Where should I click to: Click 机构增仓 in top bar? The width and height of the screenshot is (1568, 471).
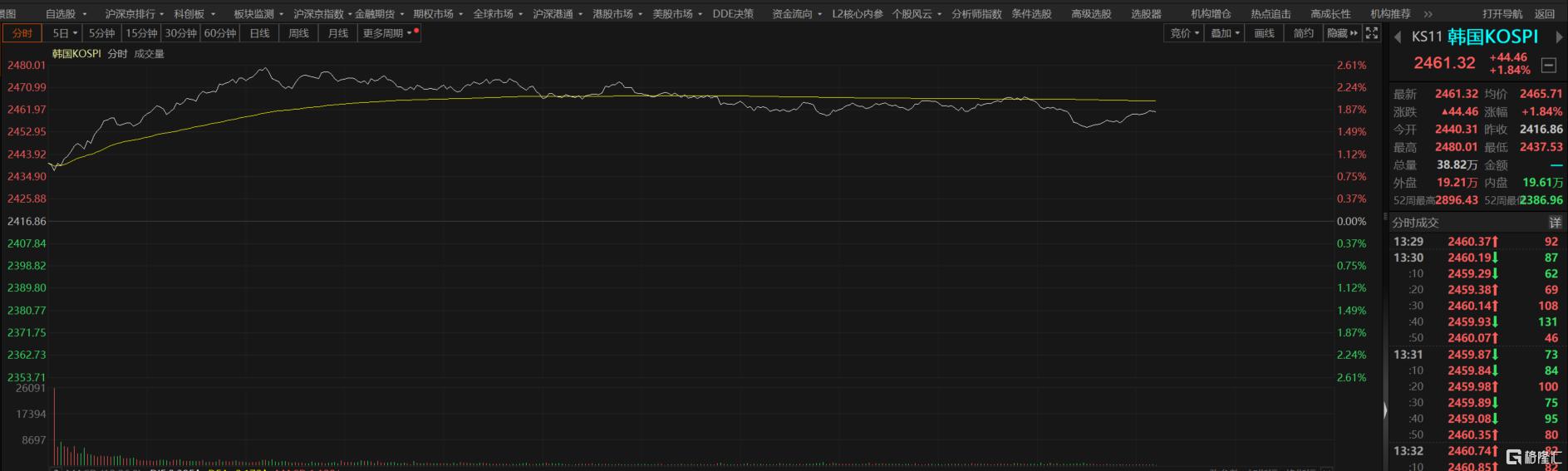click(x=1211, y=14)
